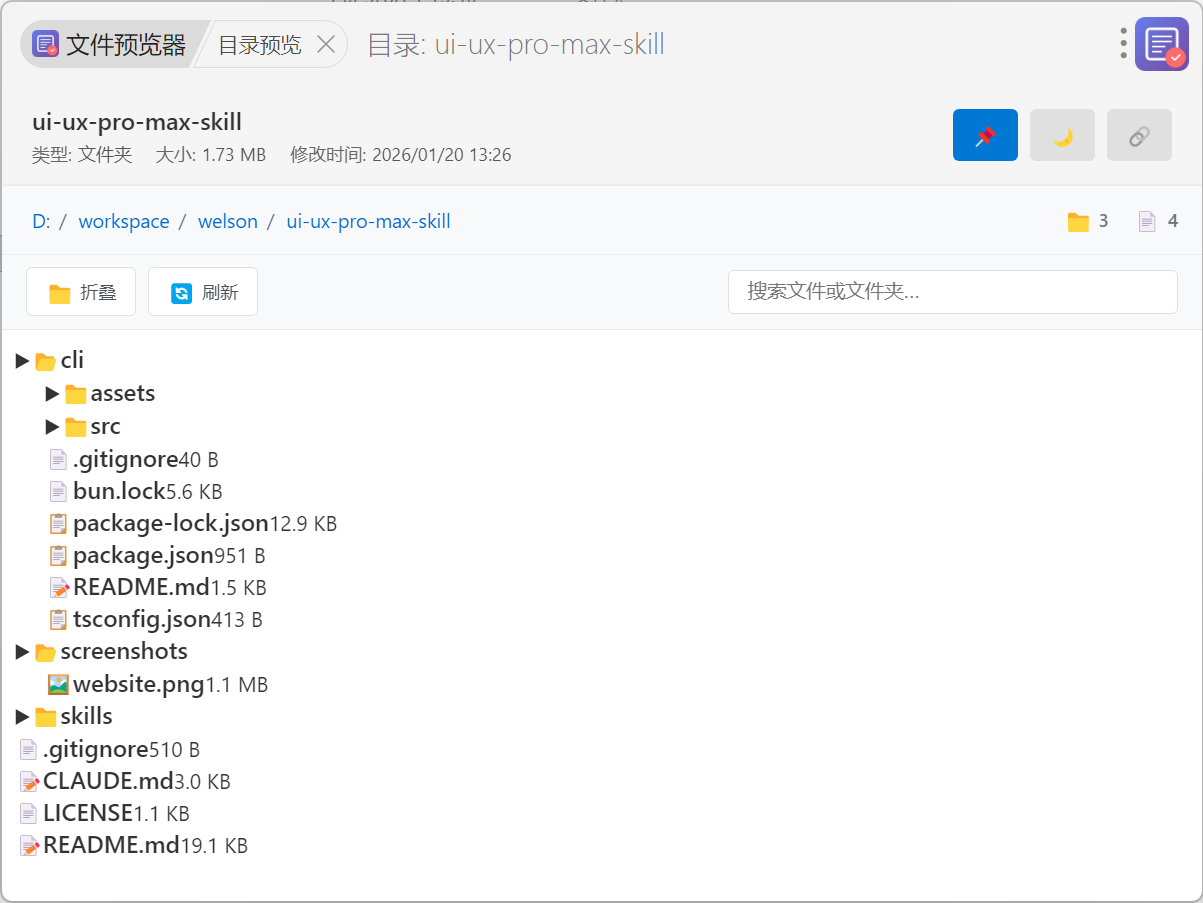Screen dimensions: 1203x903
Task: Expand the src folder arrow
Action: click(x=52, y=427)
